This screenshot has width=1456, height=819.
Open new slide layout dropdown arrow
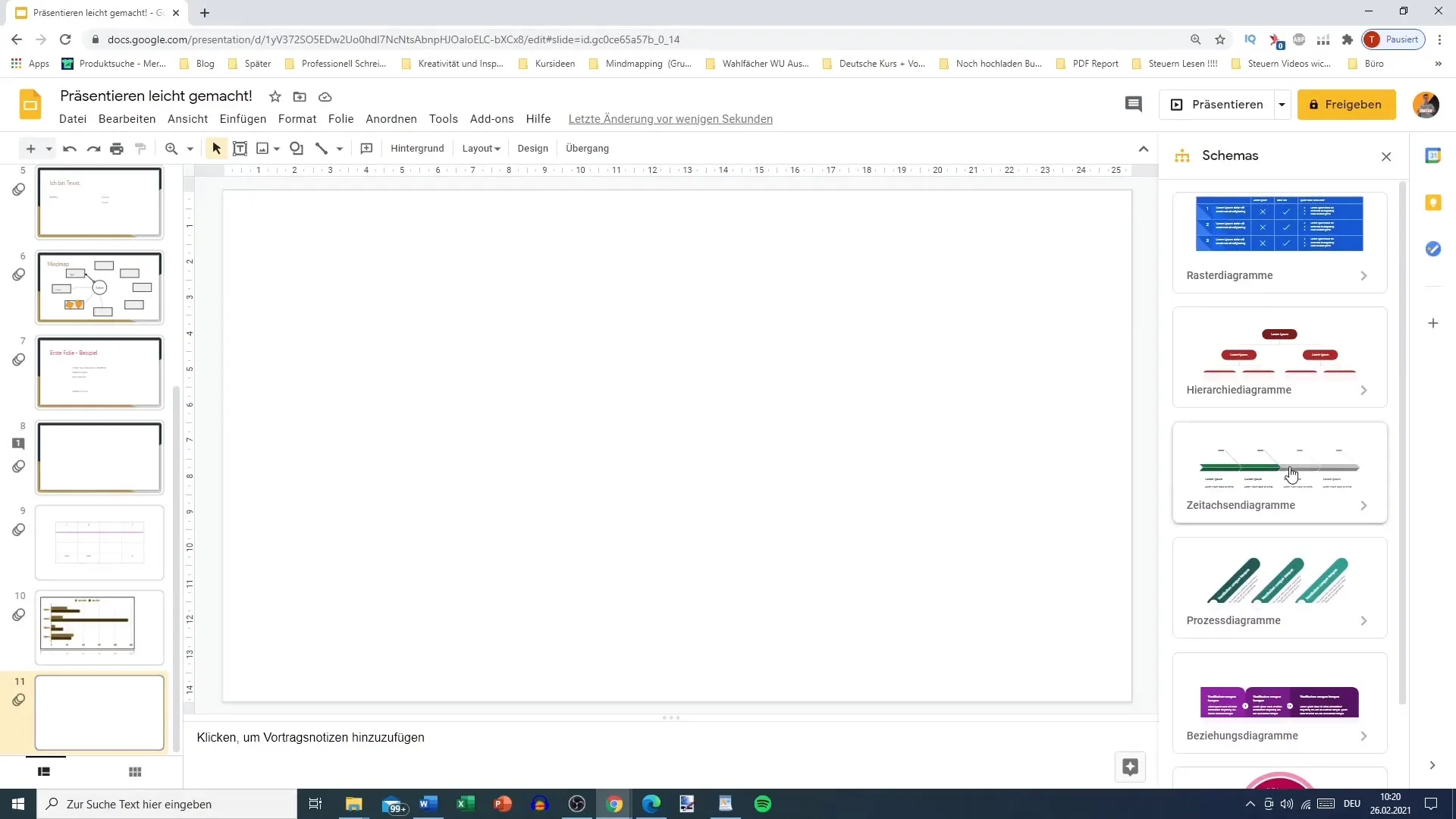click(x=49, y=149)
